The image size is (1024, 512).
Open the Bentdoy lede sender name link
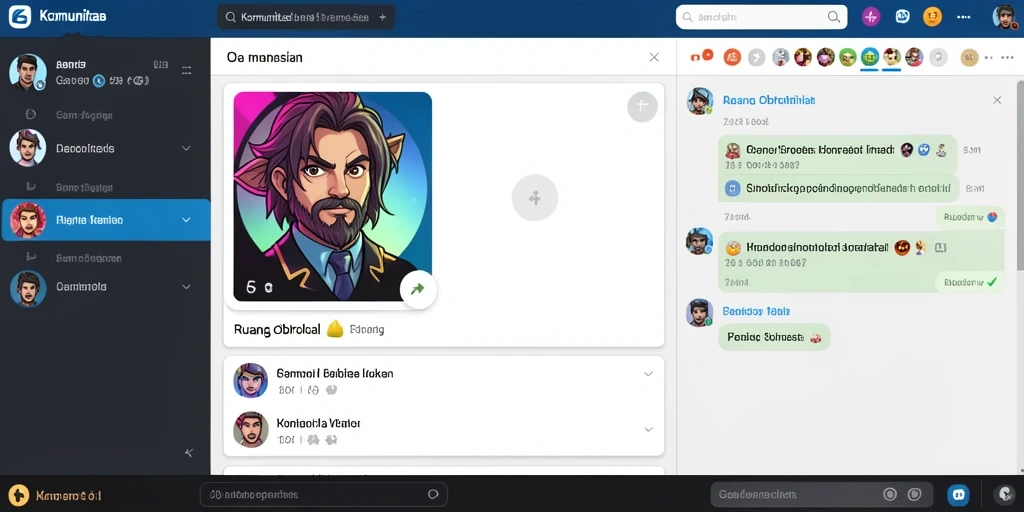point(756,312)
